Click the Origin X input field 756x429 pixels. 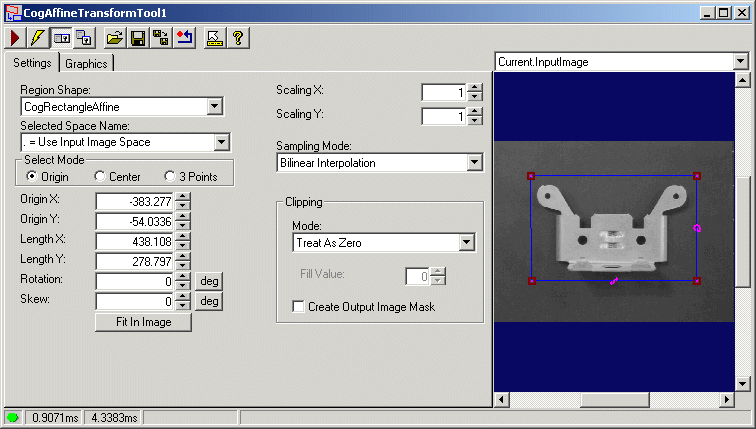(135, 201)
